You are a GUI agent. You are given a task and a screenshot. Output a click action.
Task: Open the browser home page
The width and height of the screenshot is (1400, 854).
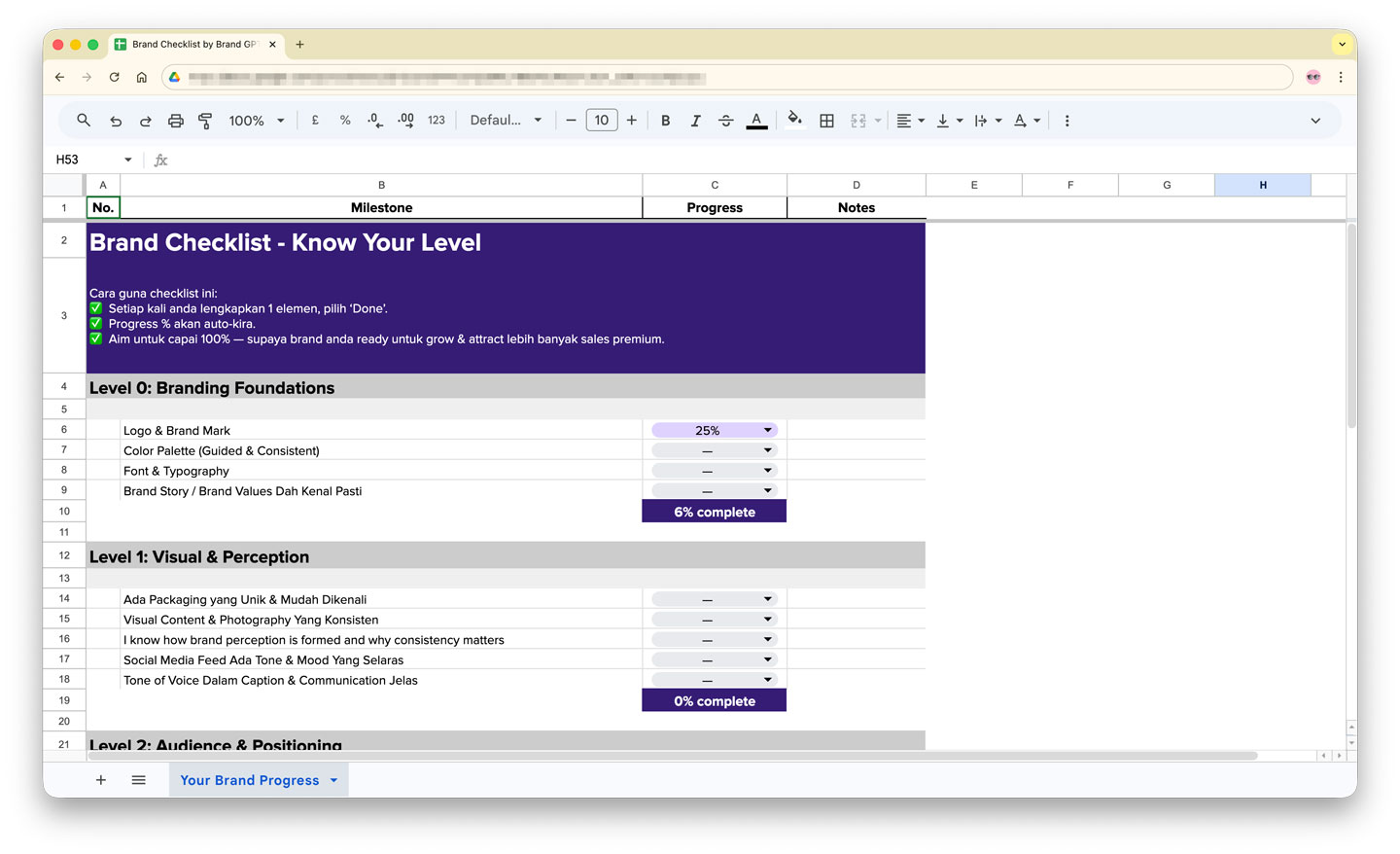(x=142, y=77)
